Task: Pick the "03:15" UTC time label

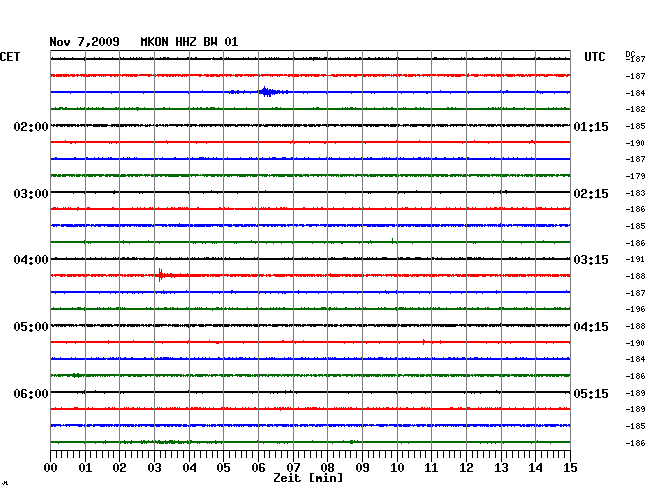Action: pyautogui.click(x=591, y=260)
